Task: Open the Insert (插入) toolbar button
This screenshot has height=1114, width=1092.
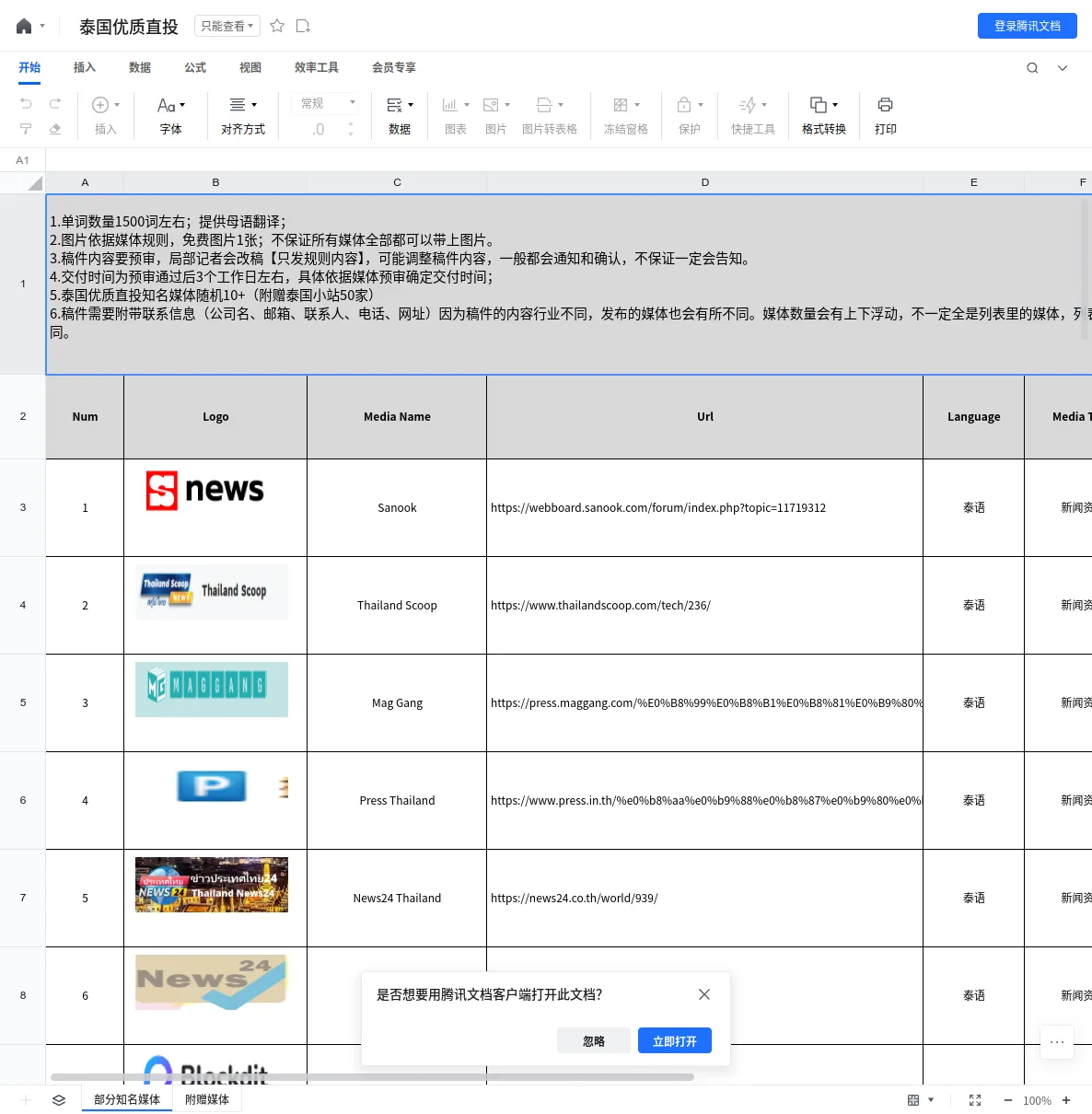Action: pyautogui.click(x=106, y=116)
